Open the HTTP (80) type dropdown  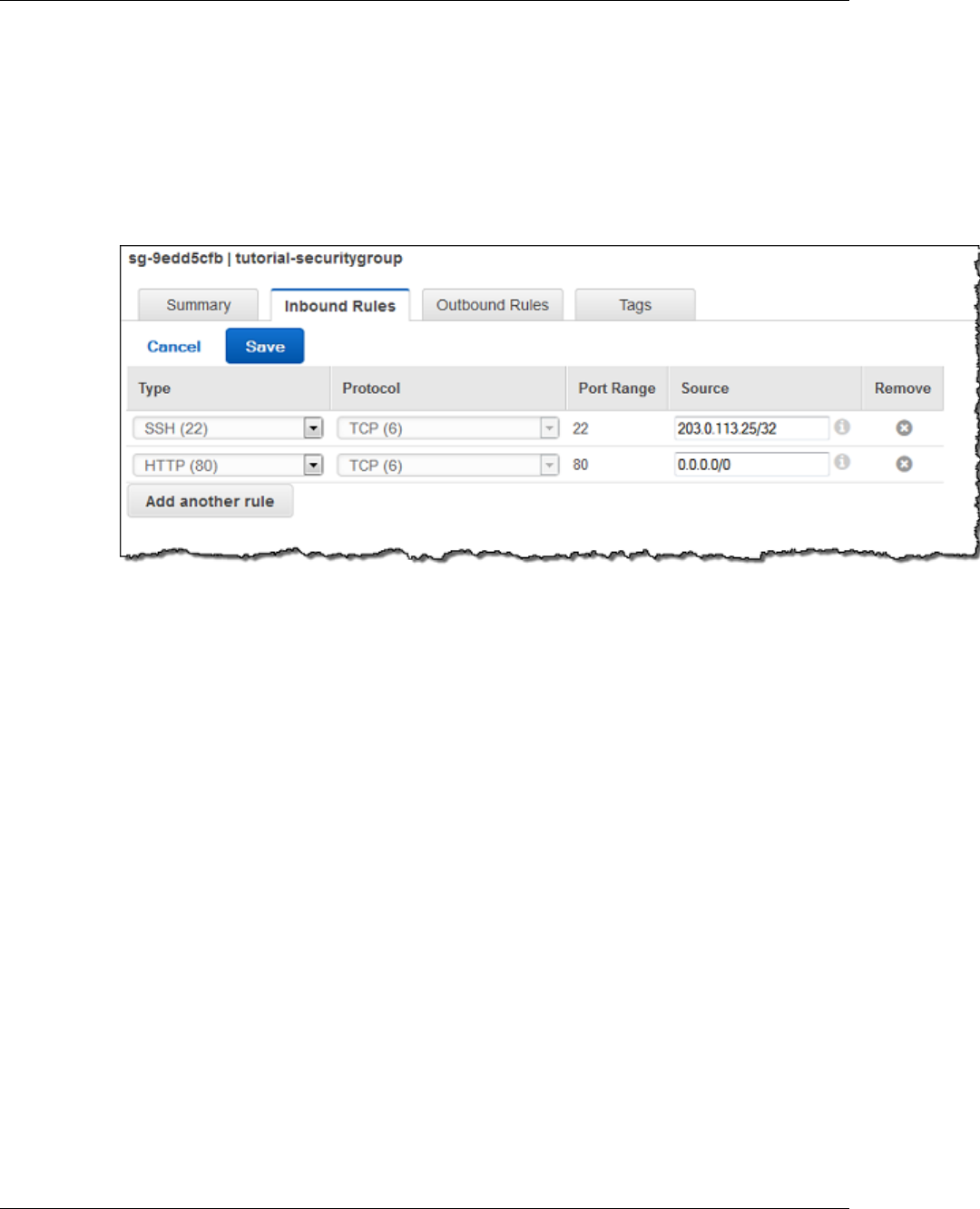pyautogui.click(x=228, y=465)
